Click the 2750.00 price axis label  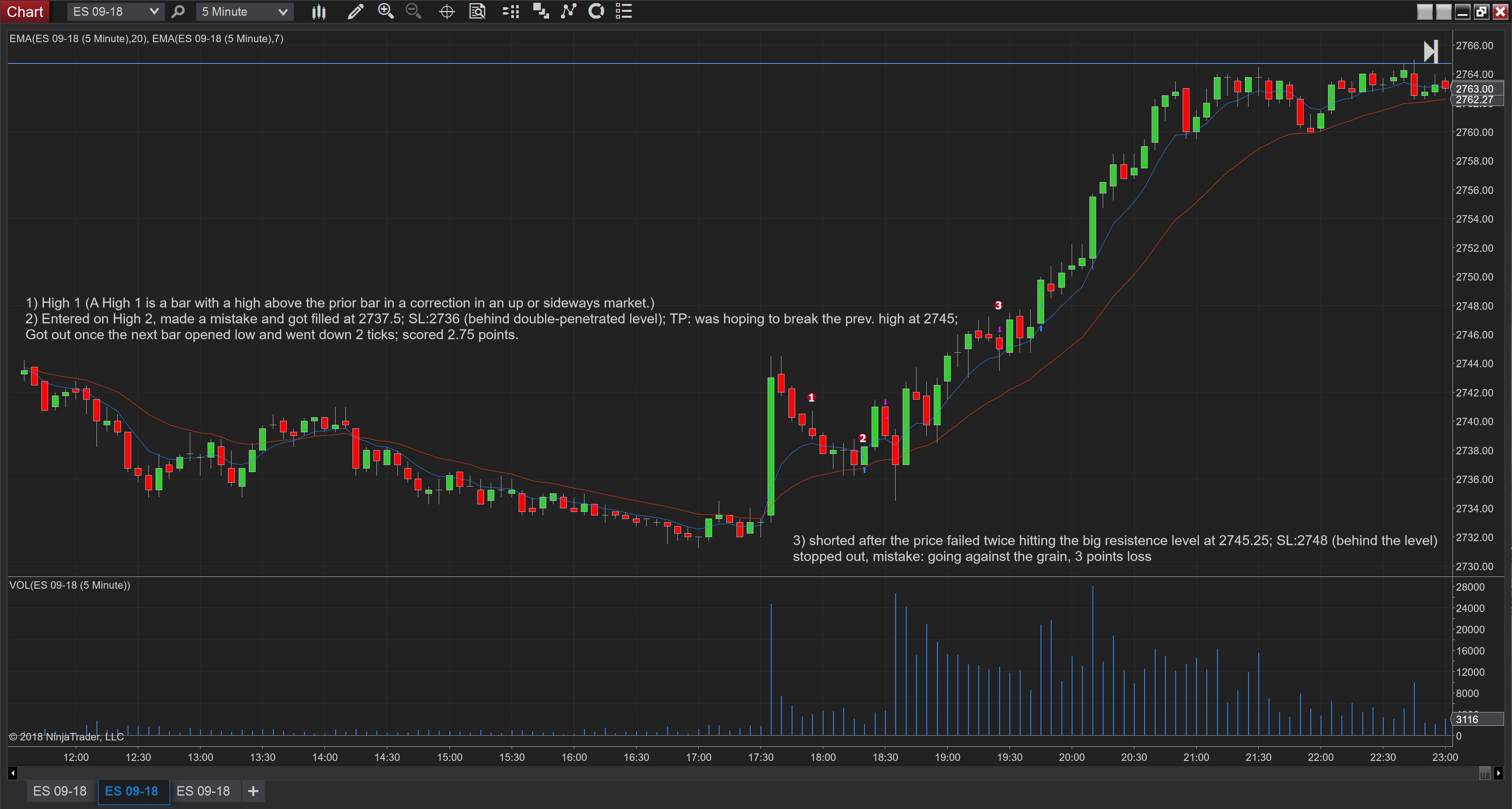[1475, 277]
